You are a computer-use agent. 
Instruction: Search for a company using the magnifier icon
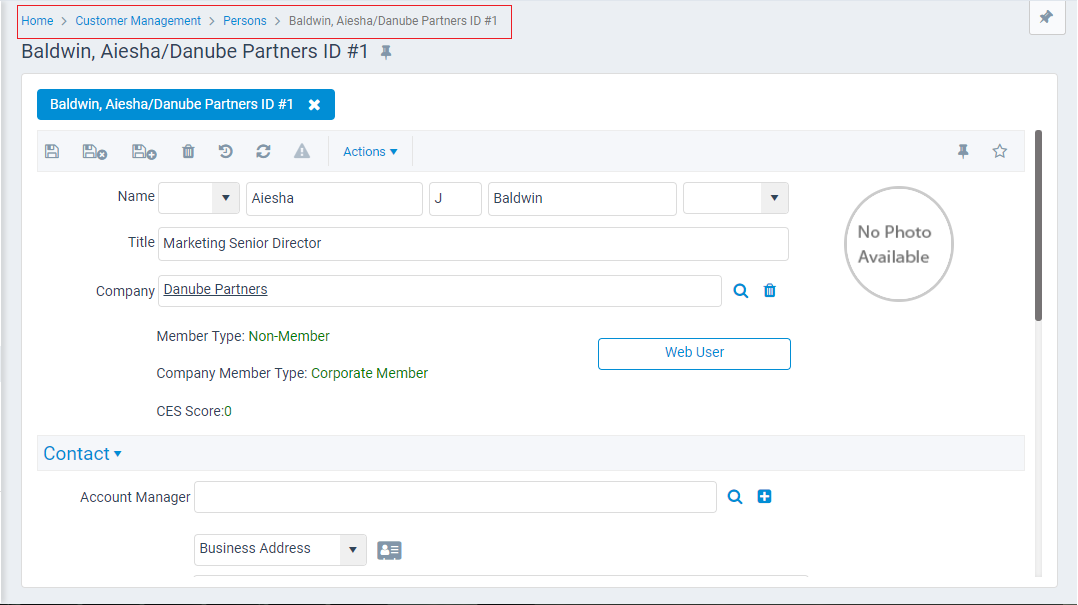(740, 290)
